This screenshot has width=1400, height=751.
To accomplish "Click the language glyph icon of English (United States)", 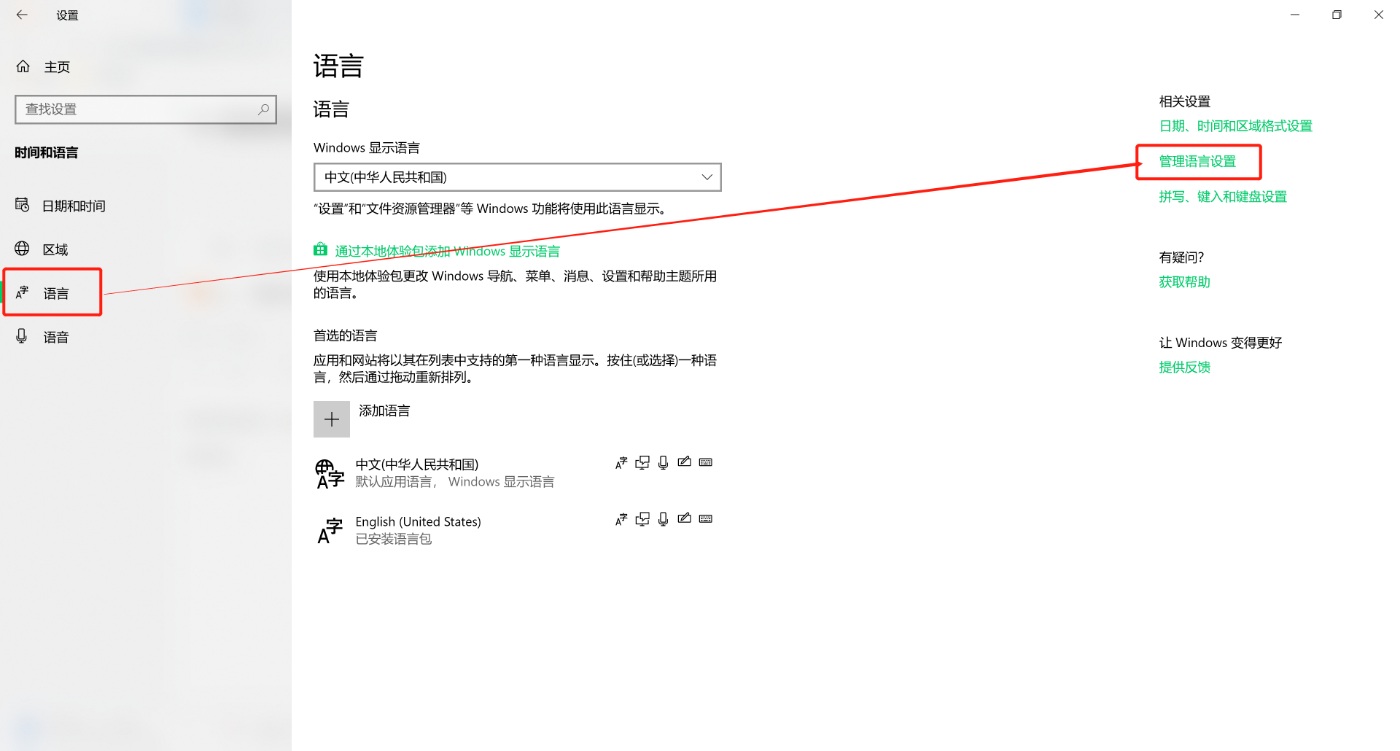I will 330,530.
